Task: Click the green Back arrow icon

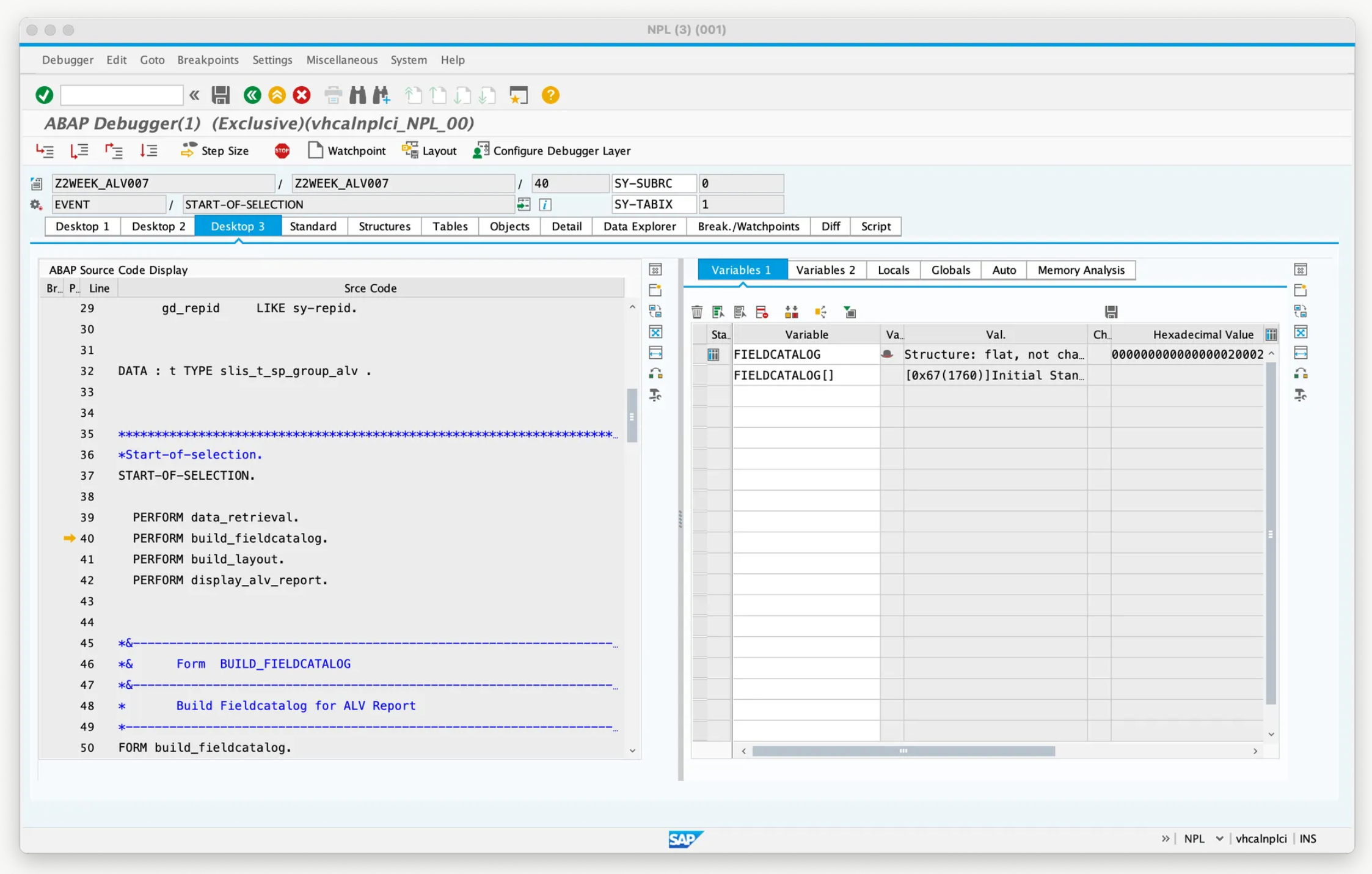Action: [x=252, y=95]
